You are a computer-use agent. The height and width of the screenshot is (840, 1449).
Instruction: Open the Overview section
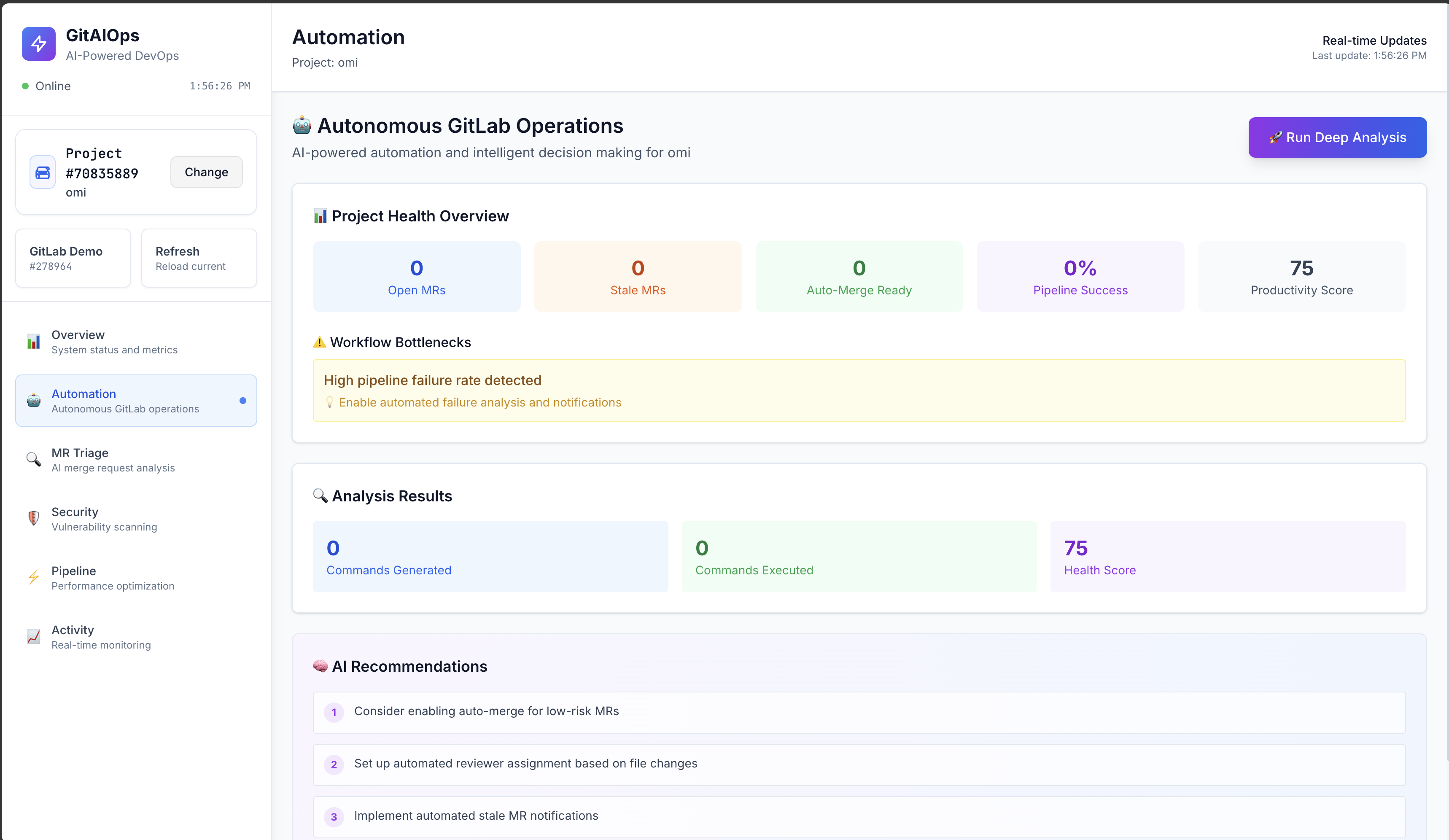[x=114, y=342]
